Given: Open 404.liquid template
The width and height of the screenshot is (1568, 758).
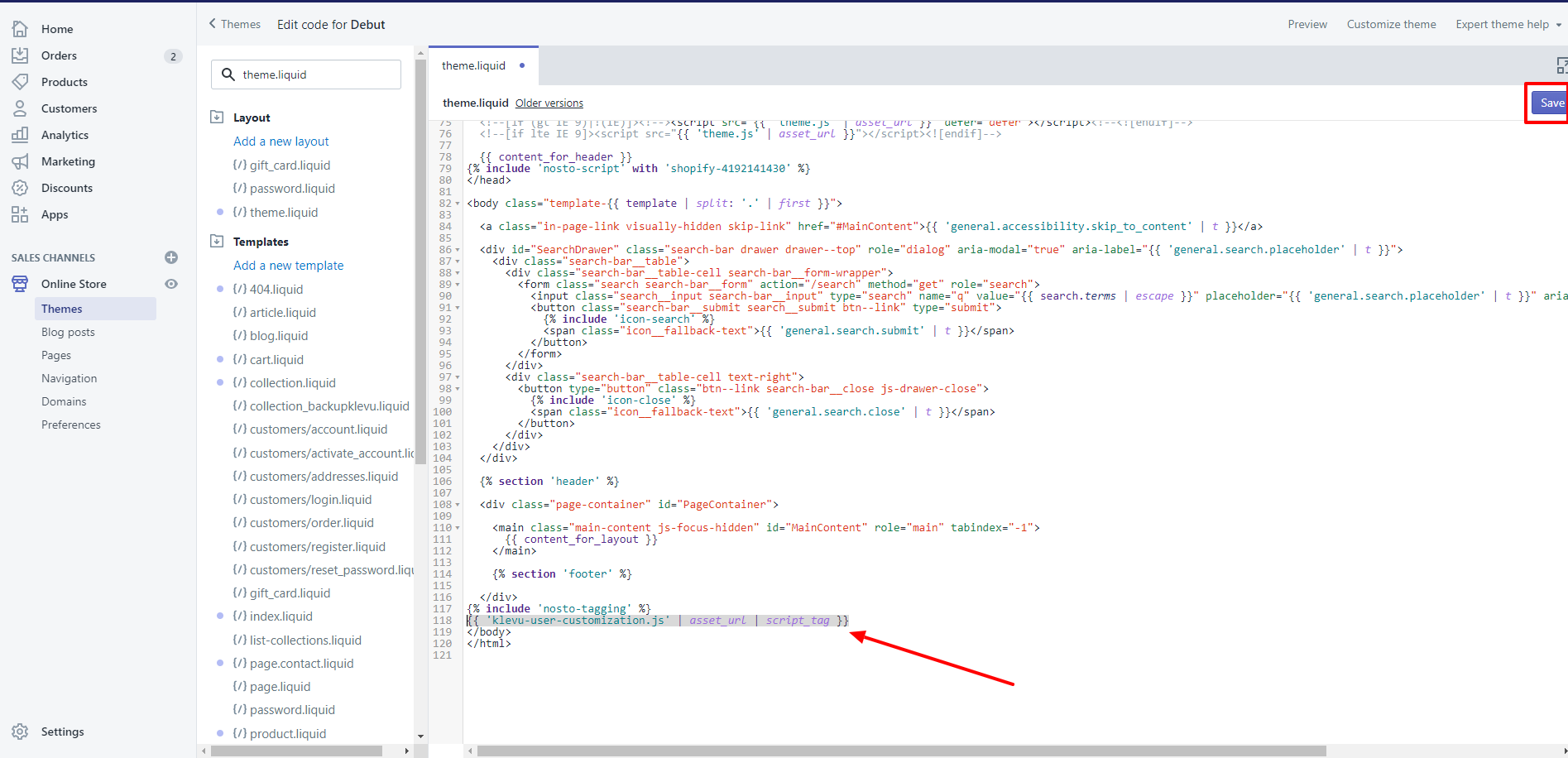Looking at the screenshot, I should 276,290.
